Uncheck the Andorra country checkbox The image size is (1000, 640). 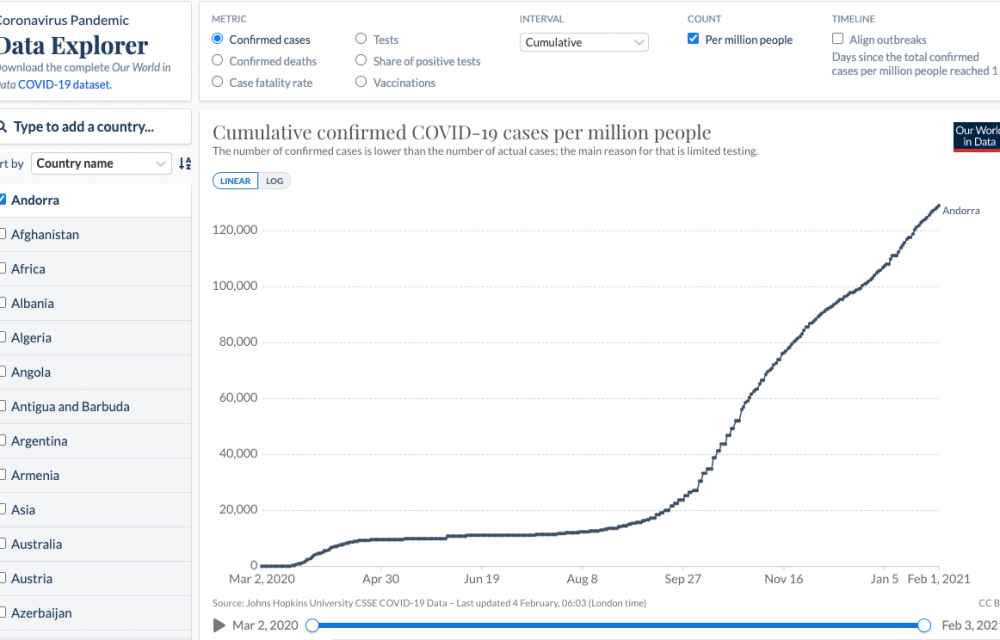tap(3, 200)
